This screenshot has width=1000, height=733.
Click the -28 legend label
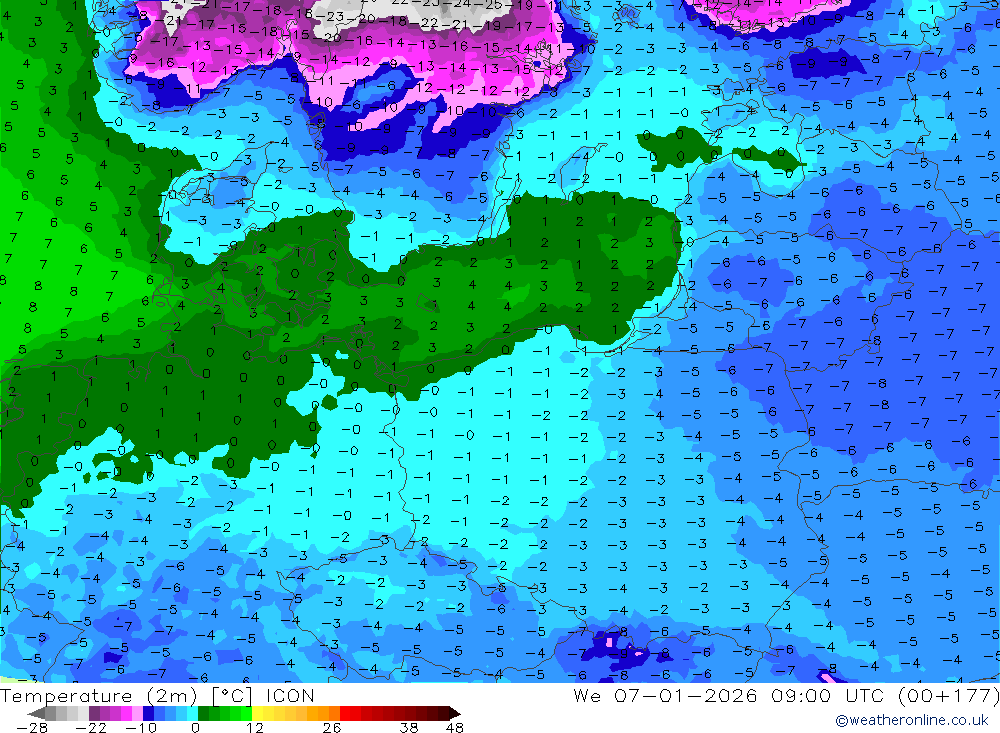[x=32, y=727]
